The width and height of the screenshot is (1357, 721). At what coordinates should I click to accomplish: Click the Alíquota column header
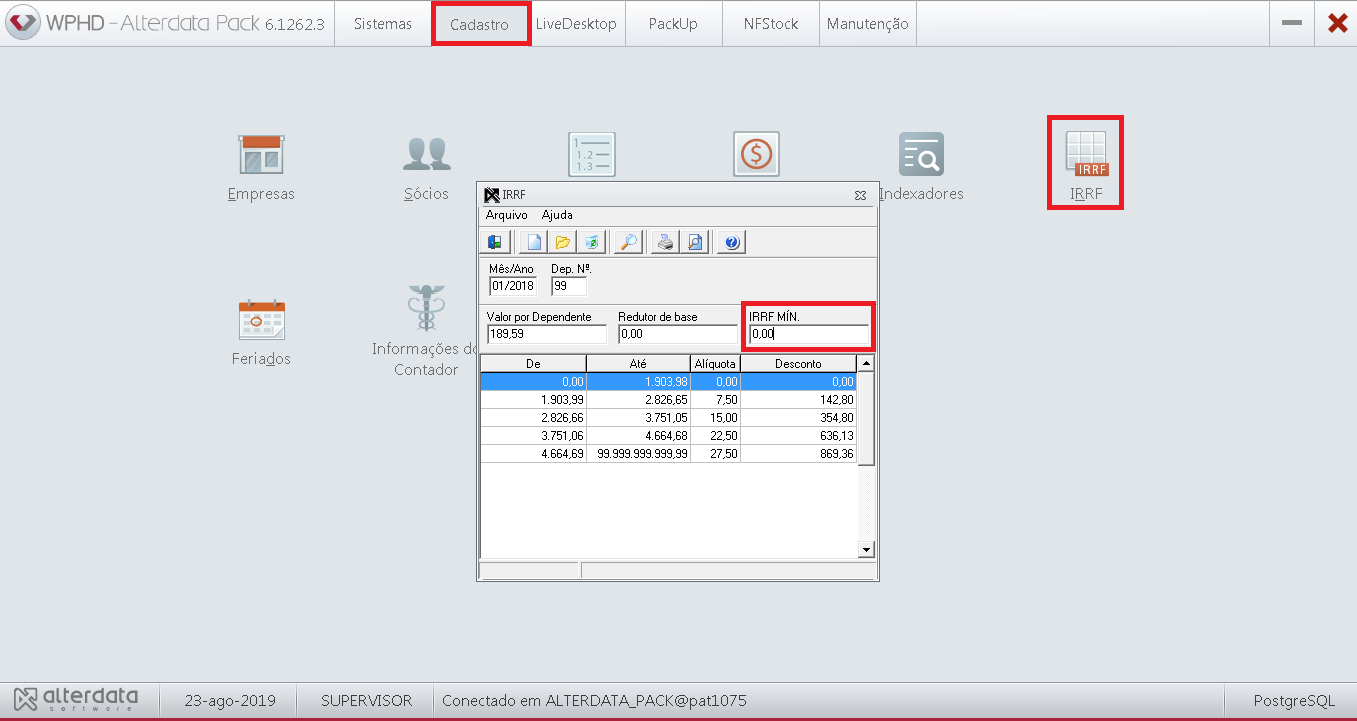tap(715, 364)
